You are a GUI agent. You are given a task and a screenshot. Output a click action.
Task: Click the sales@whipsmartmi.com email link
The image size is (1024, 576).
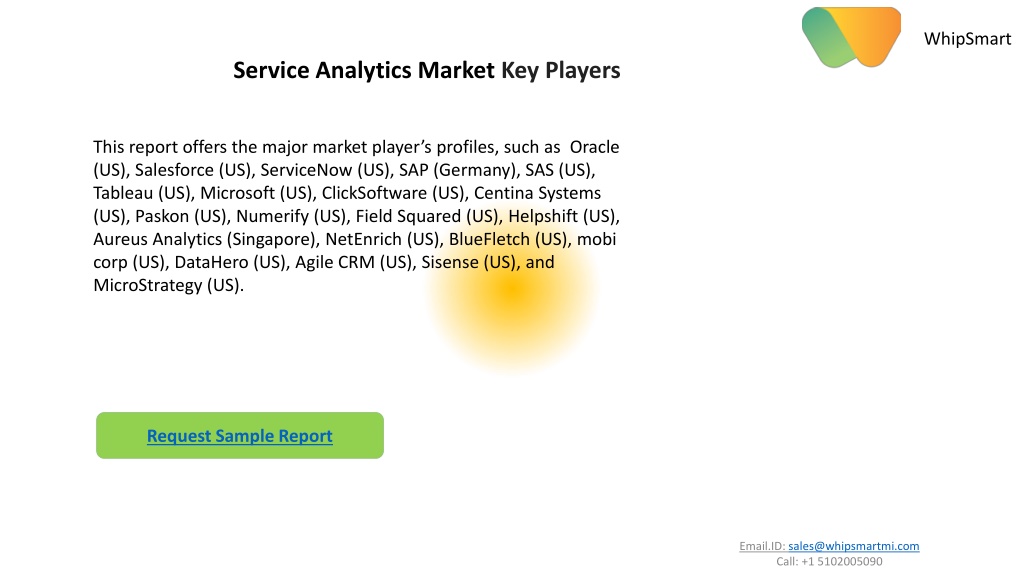854,546
